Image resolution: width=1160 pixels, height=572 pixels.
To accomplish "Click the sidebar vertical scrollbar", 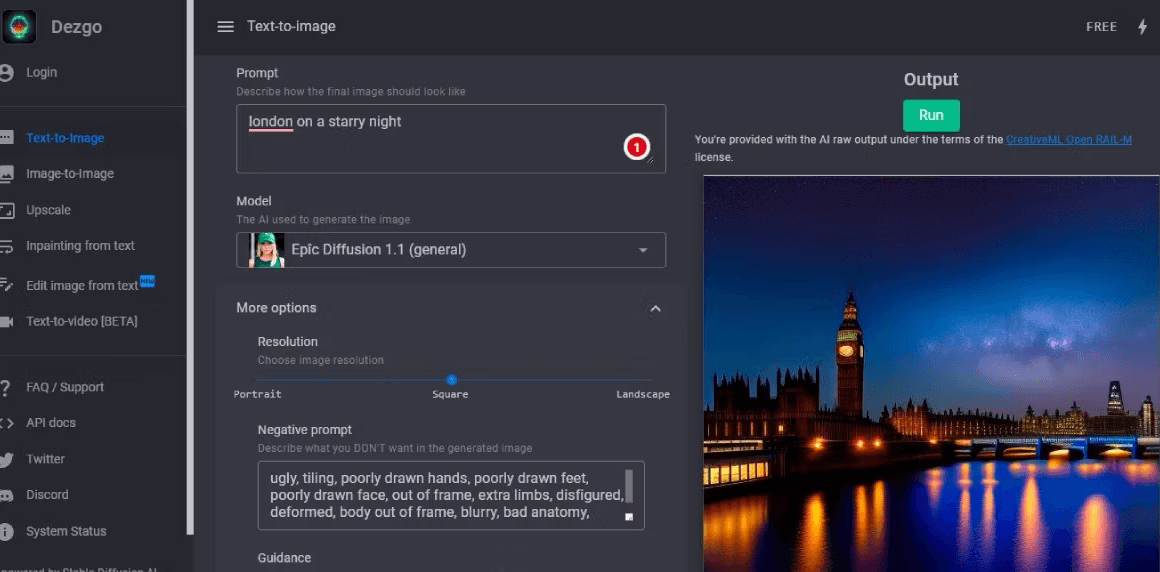I will pyautogui.click(x=190, y=266).
